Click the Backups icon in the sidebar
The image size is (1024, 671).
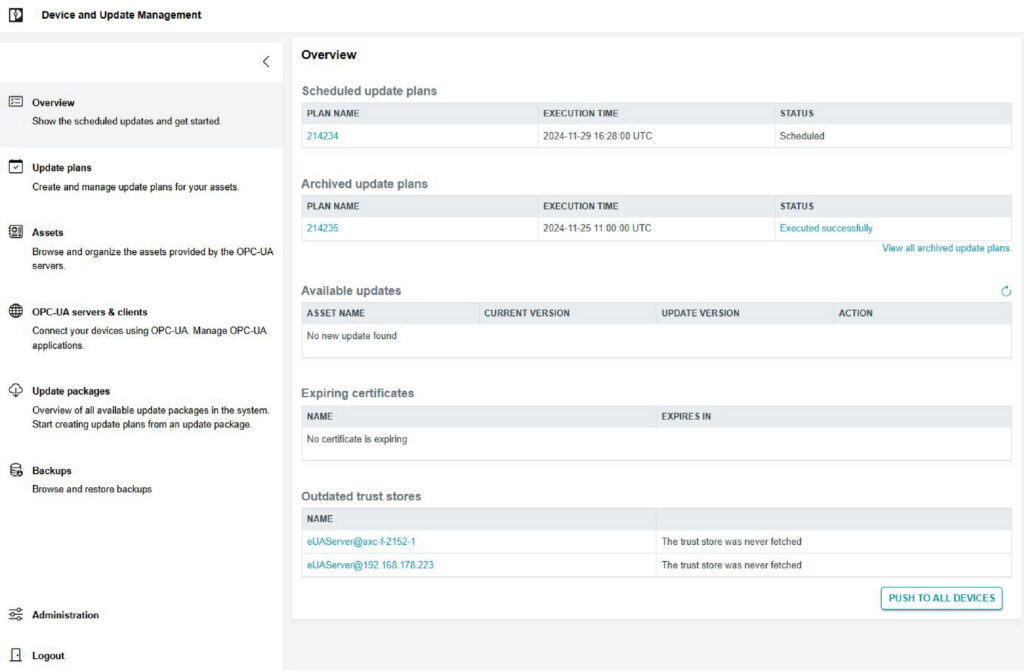click(16, 469)
